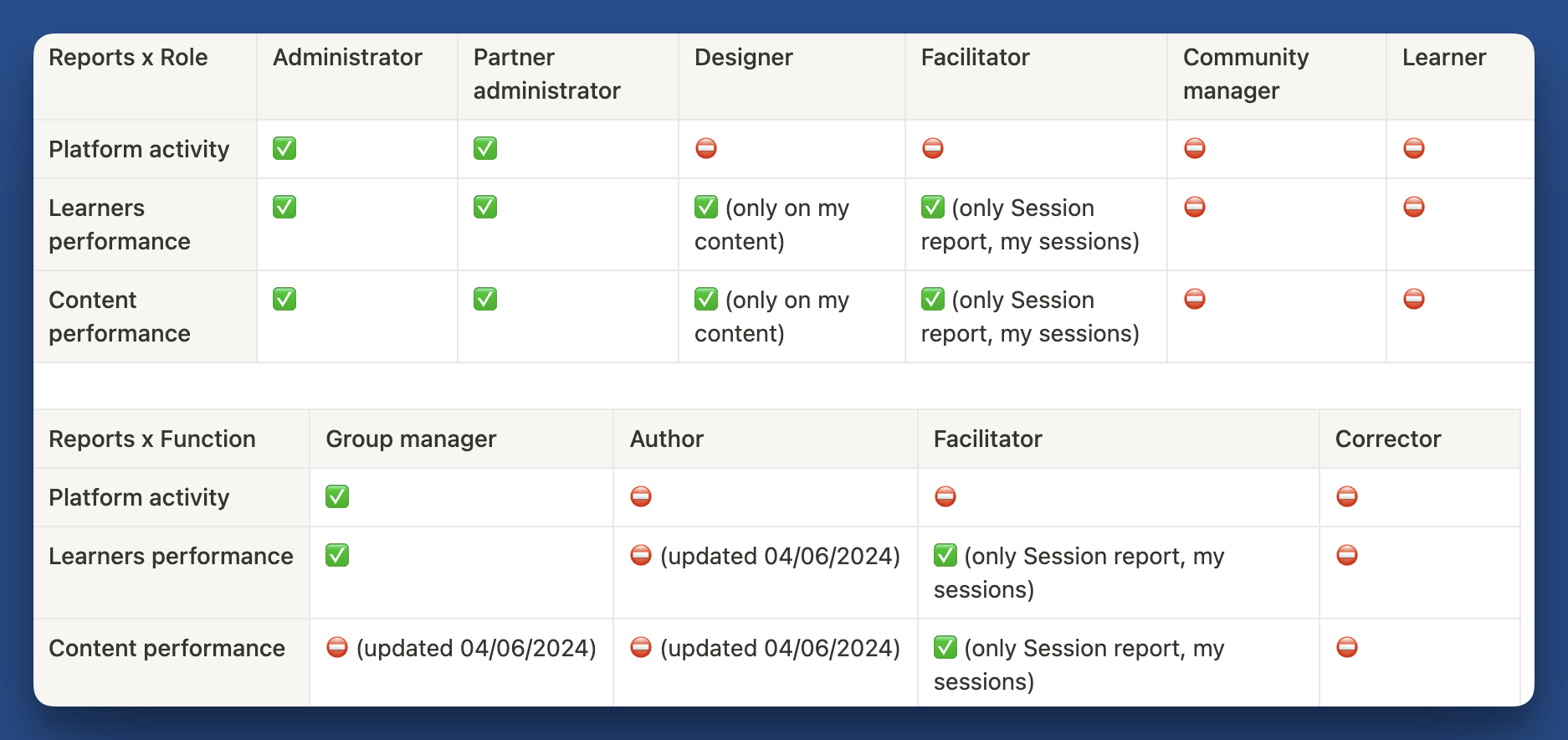Click Corrector's Content performance no-entry icon
Screen dimensions: 1568x740
pyautogui.click(x=1347, y=648)
